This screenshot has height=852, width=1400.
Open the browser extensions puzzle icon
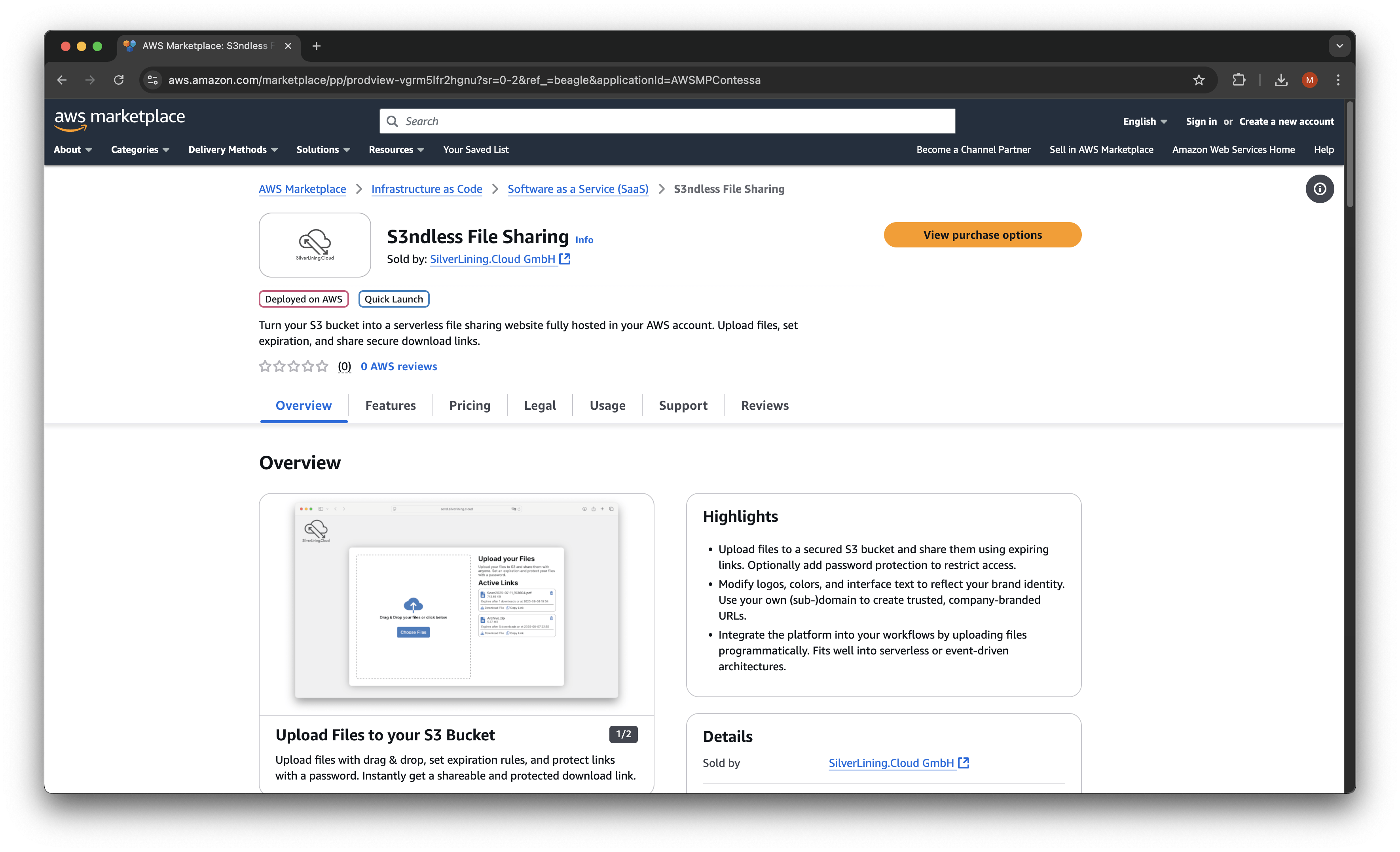point(1239,80)
